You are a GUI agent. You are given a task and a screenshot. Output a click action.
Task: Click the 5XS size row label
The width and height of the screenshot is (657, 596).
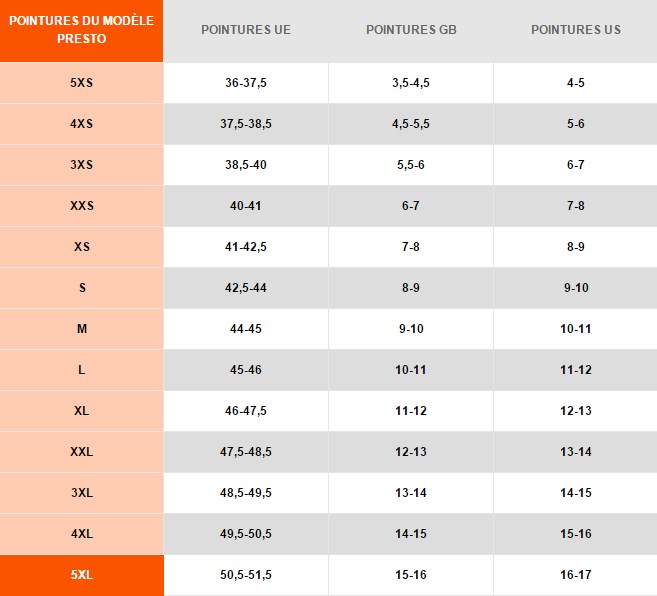(81, 83)
